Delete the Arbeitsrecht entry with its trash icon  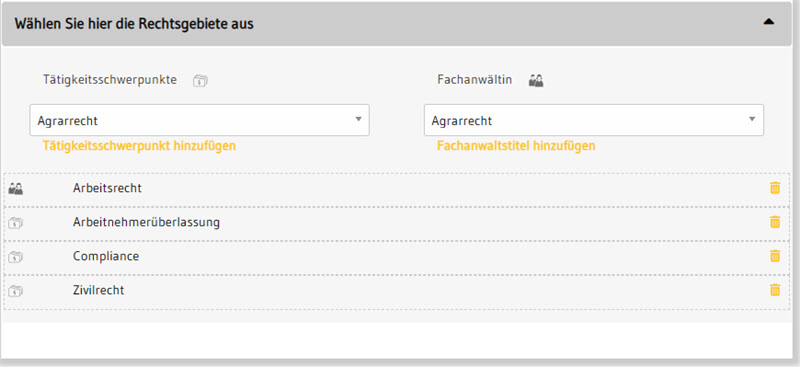click(x=774, y=188)
